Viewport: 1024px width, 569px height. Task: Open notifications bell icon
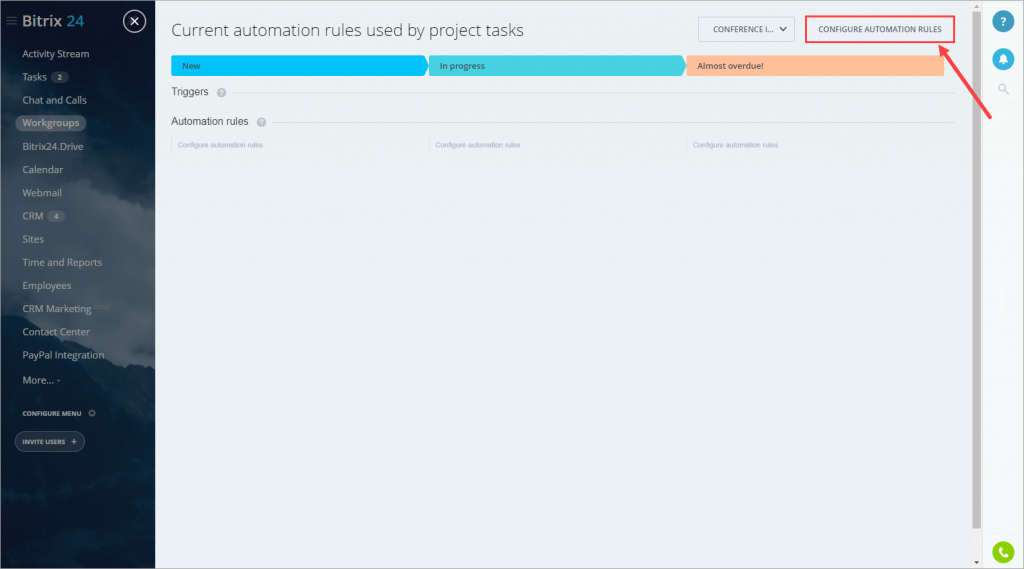1003,59
